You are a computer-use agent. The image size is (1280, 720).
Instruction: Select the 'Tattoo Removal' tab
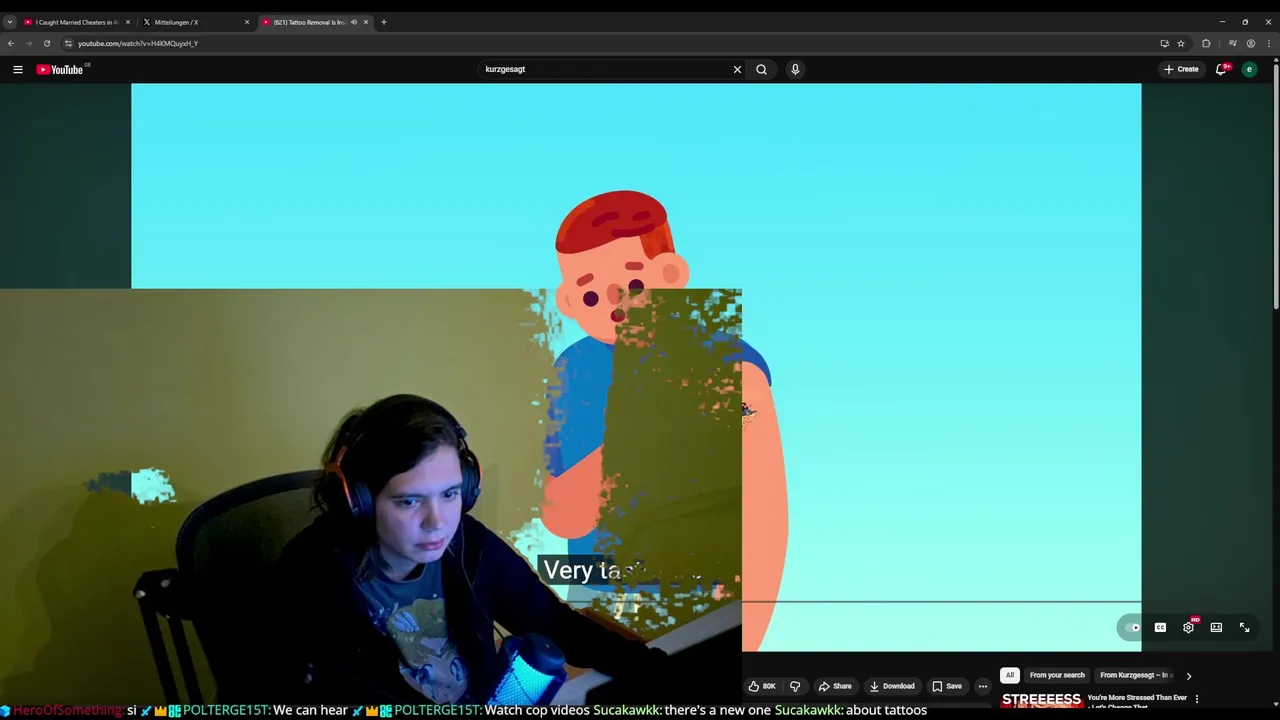pos(314,22)
